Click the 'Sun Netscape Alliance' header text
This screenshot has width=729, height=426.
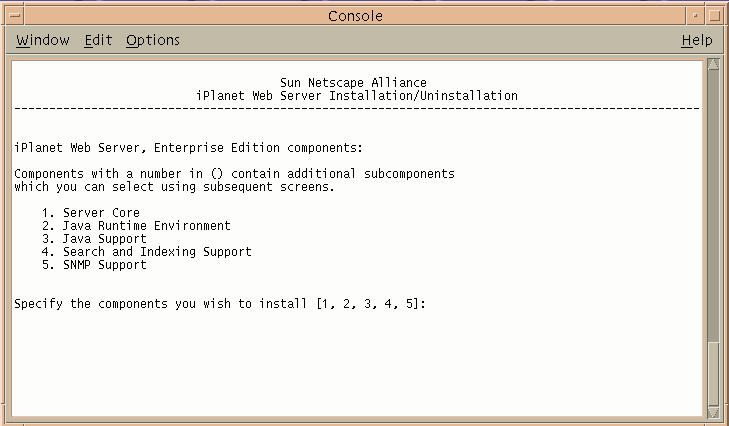point(354,83)
